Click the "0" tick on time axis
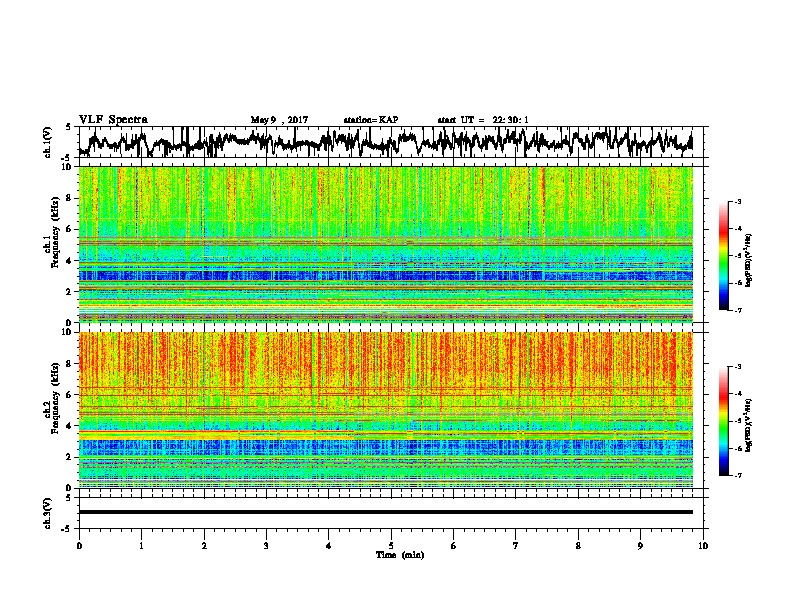The height and width of the screenshot is (612, 792). (x=79, y=546)
